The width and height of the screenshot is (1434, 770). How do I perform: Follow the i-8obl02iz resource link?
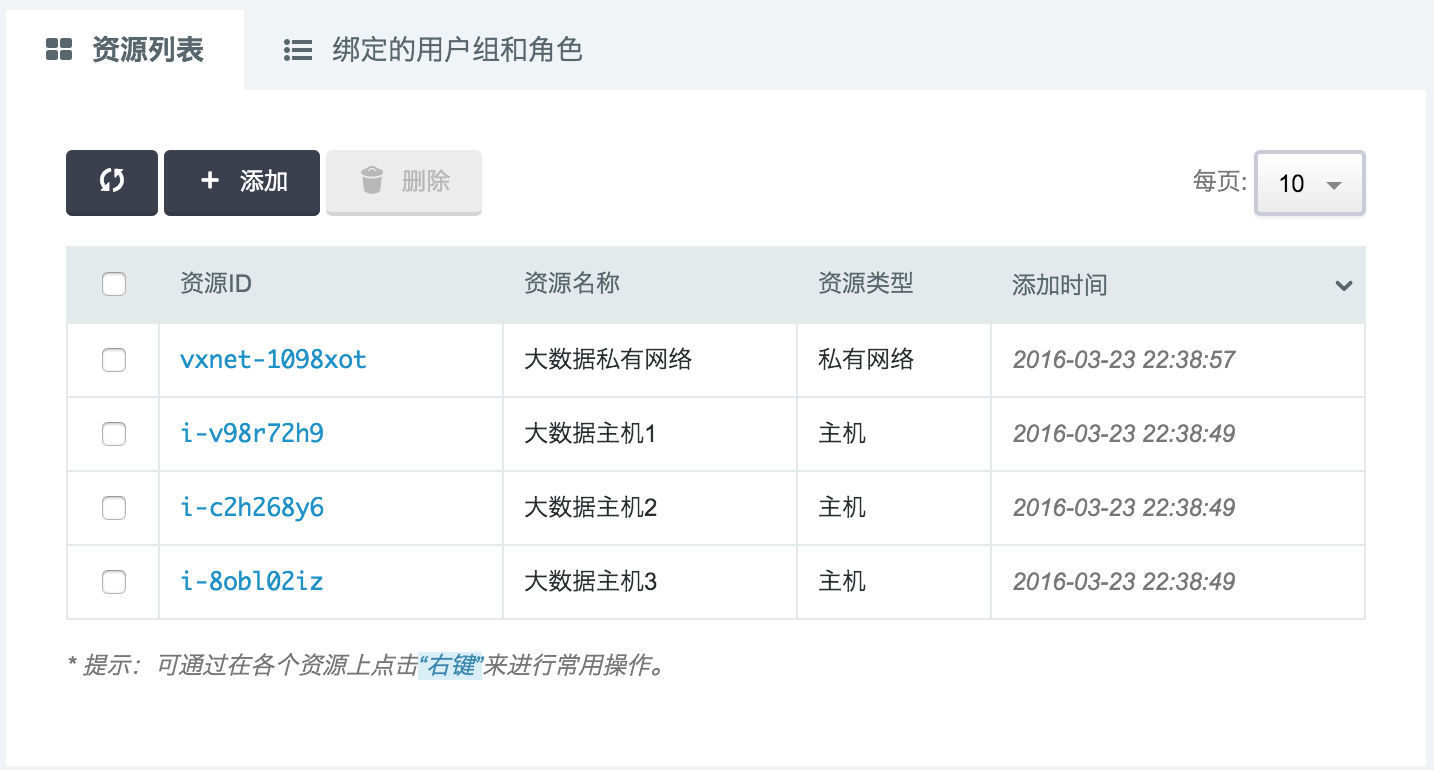[252, 582]
